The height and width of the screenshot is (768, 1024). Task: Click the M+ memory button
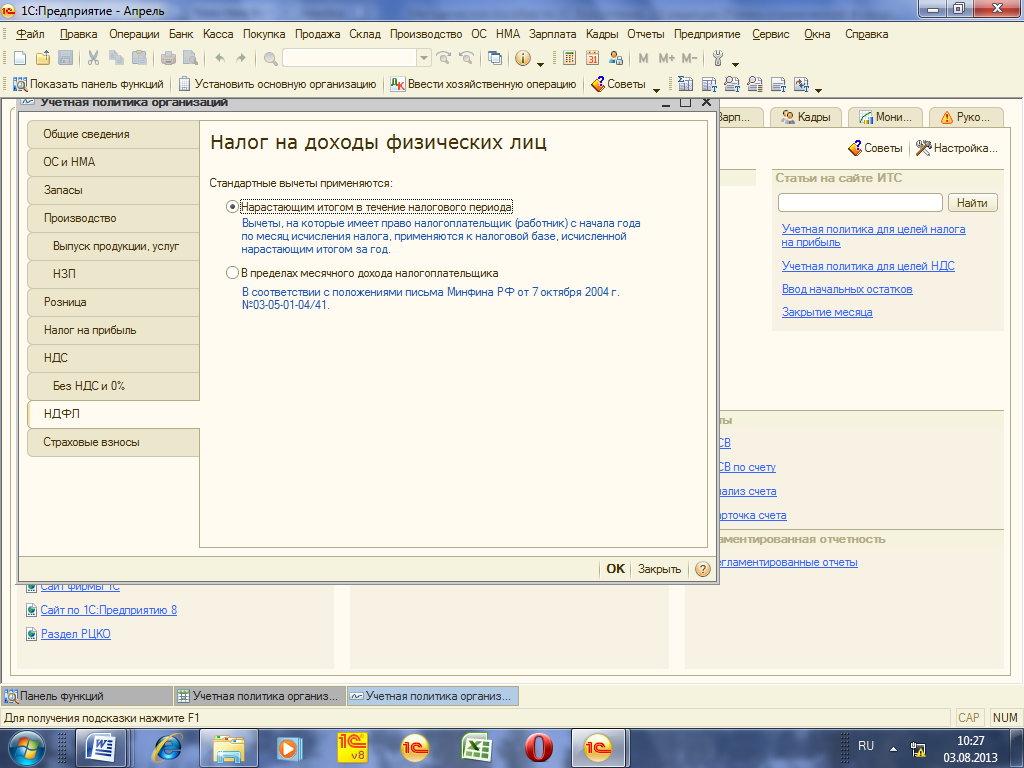pyautogui.click(x=666, y=58)
